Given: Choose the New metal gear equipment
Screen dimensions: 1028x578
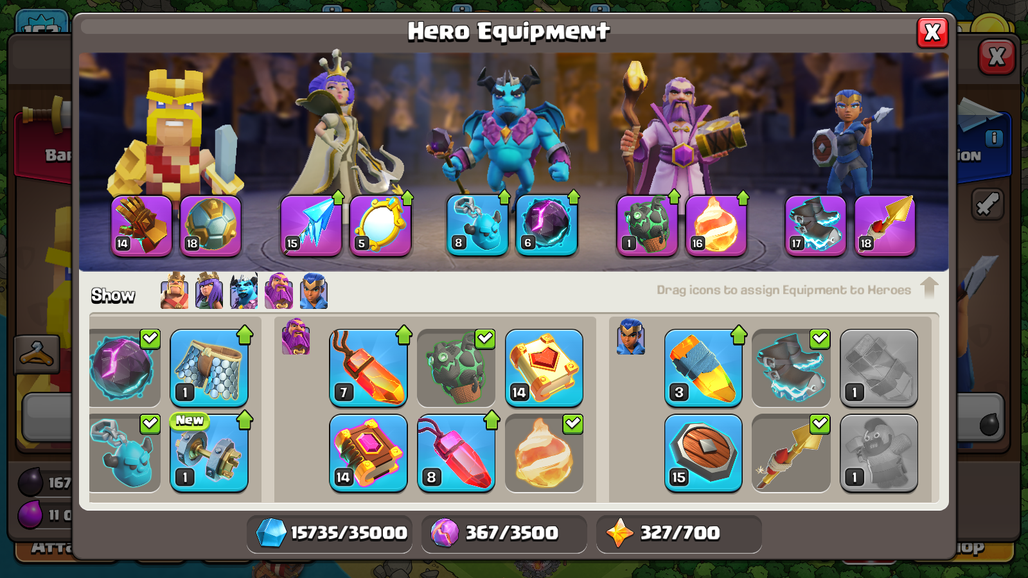Looking at the screenshot, I should (209, 453).
